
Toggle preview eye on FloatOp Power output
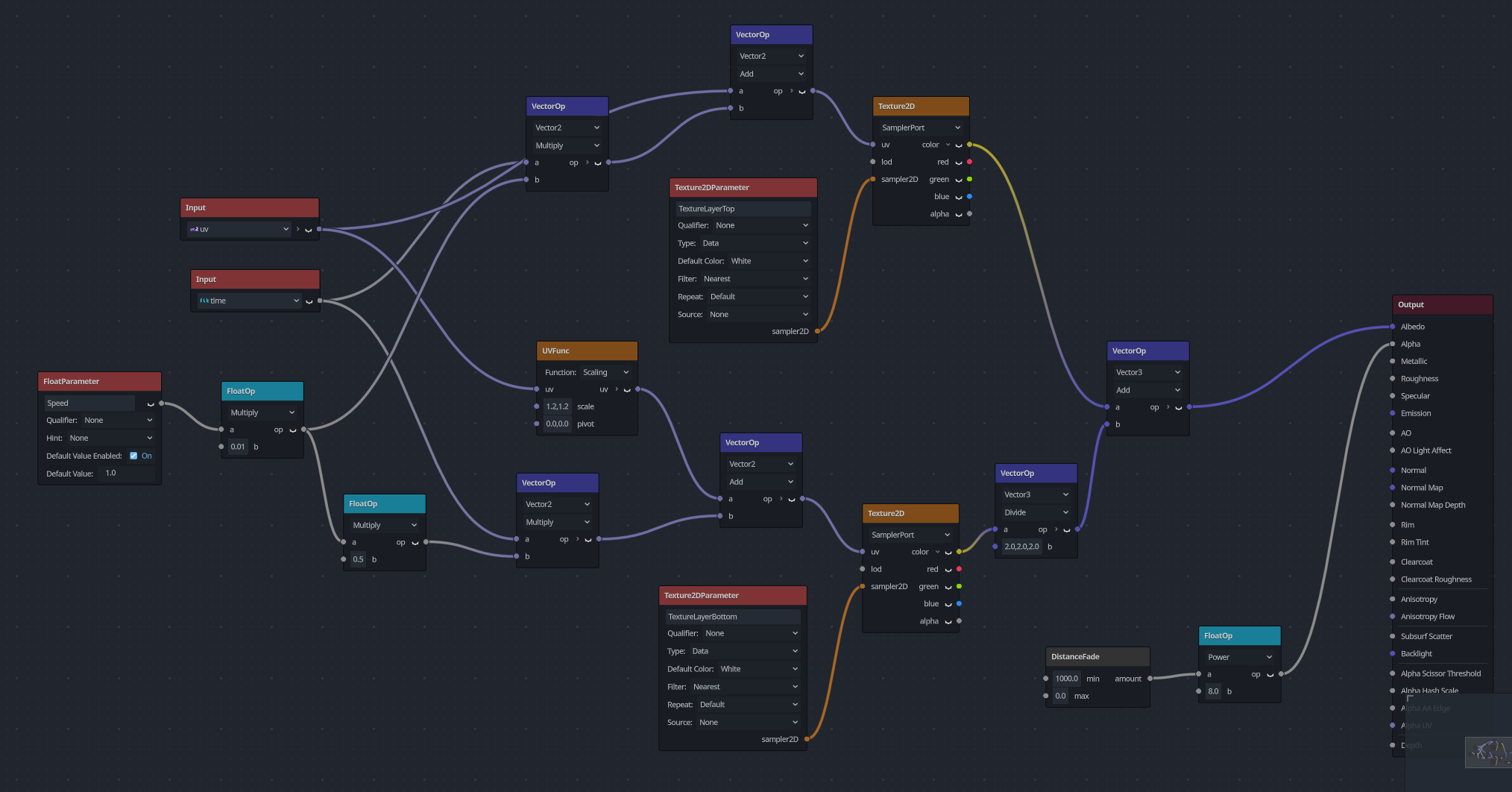1270,675
